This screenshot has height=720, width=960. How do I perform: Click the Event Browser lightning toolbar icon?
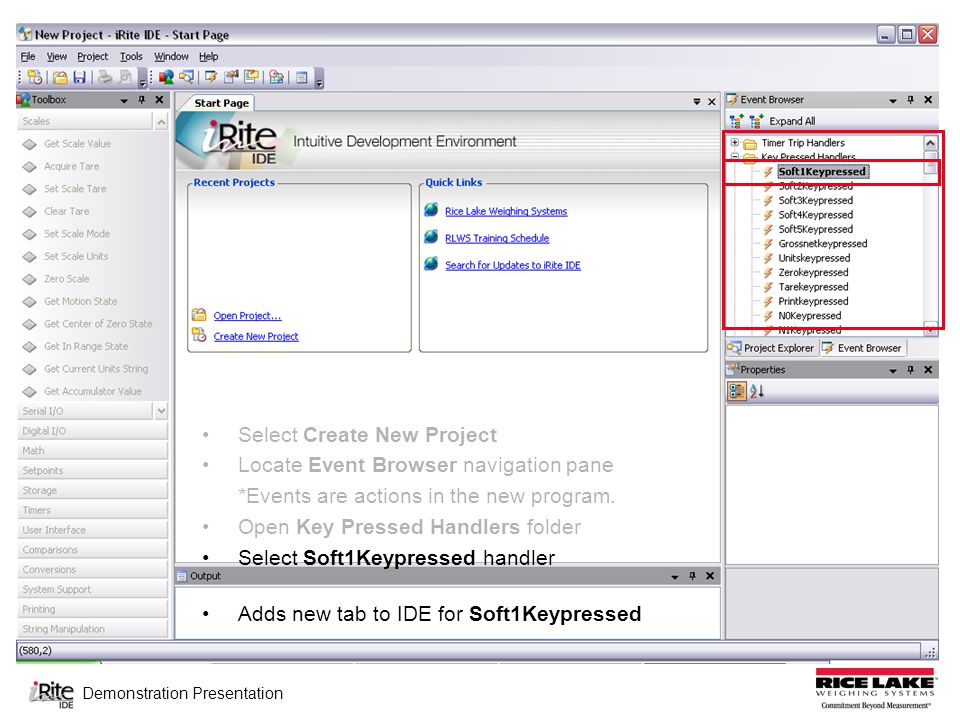coord(211,77)
